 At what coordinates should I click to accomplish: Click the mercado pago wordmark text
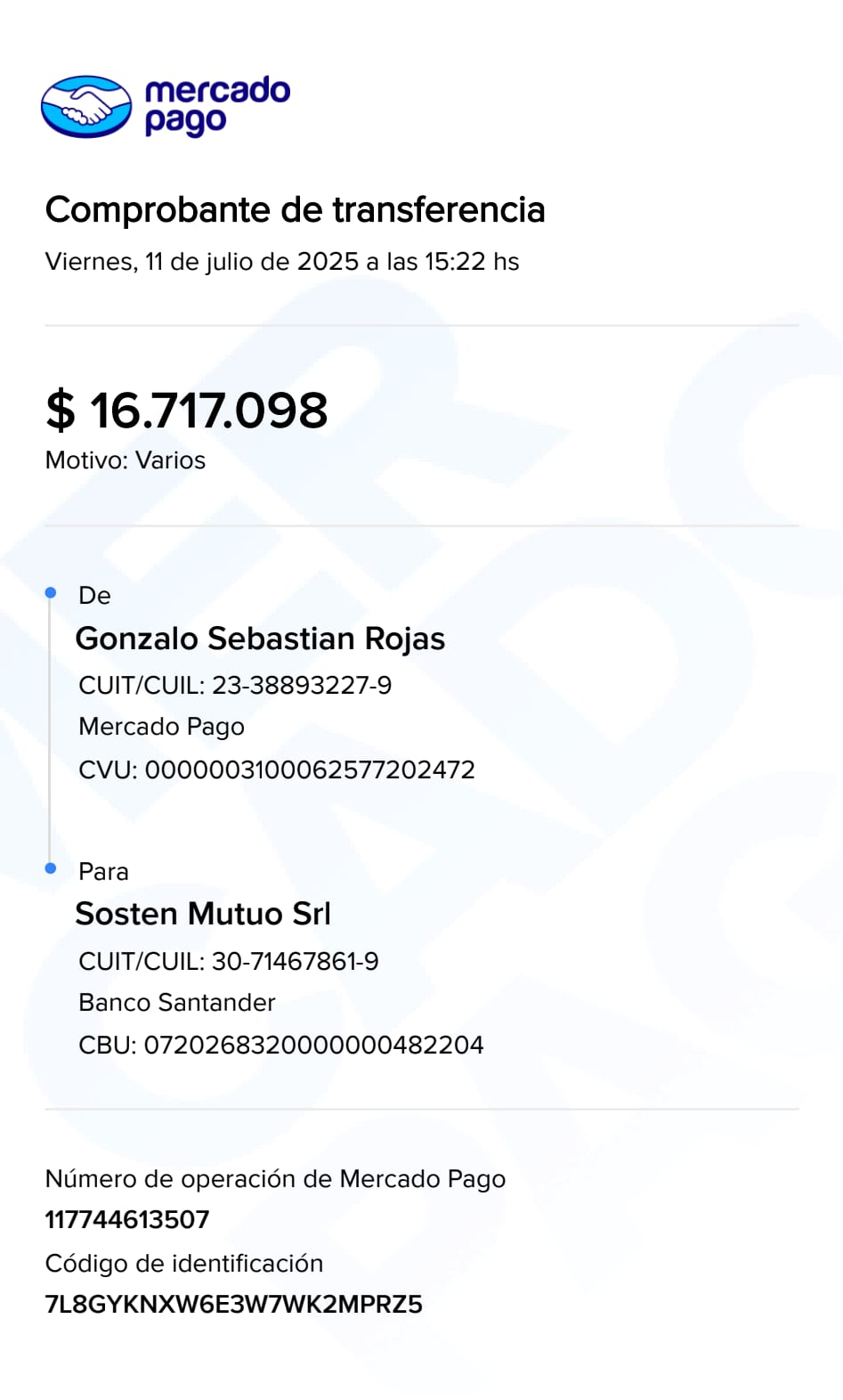[x=216, y=106]
